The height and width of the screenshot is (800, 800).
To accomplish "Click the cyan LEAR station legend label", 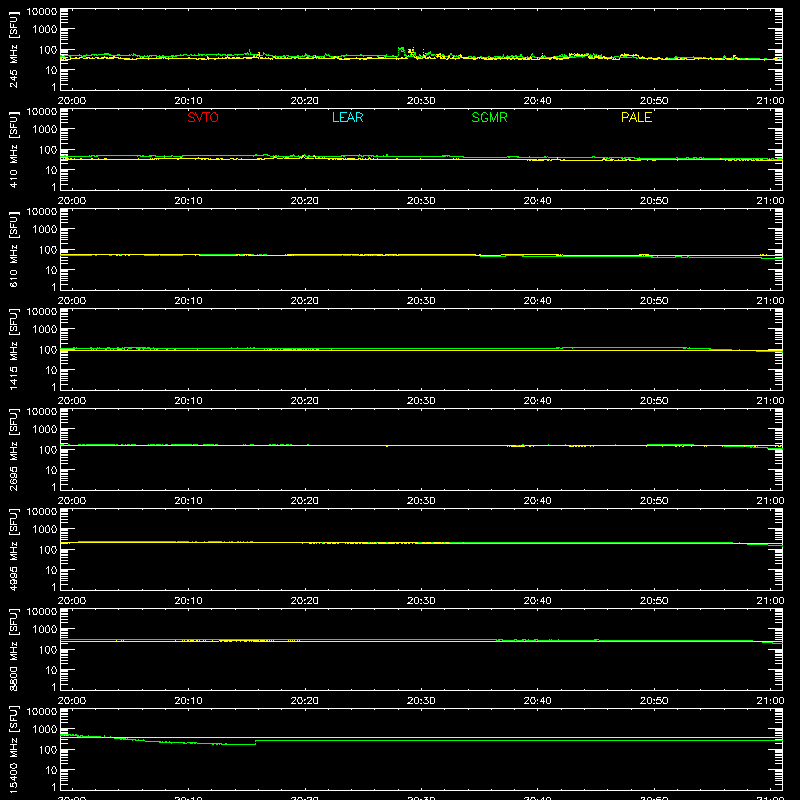I will point(347,117).
